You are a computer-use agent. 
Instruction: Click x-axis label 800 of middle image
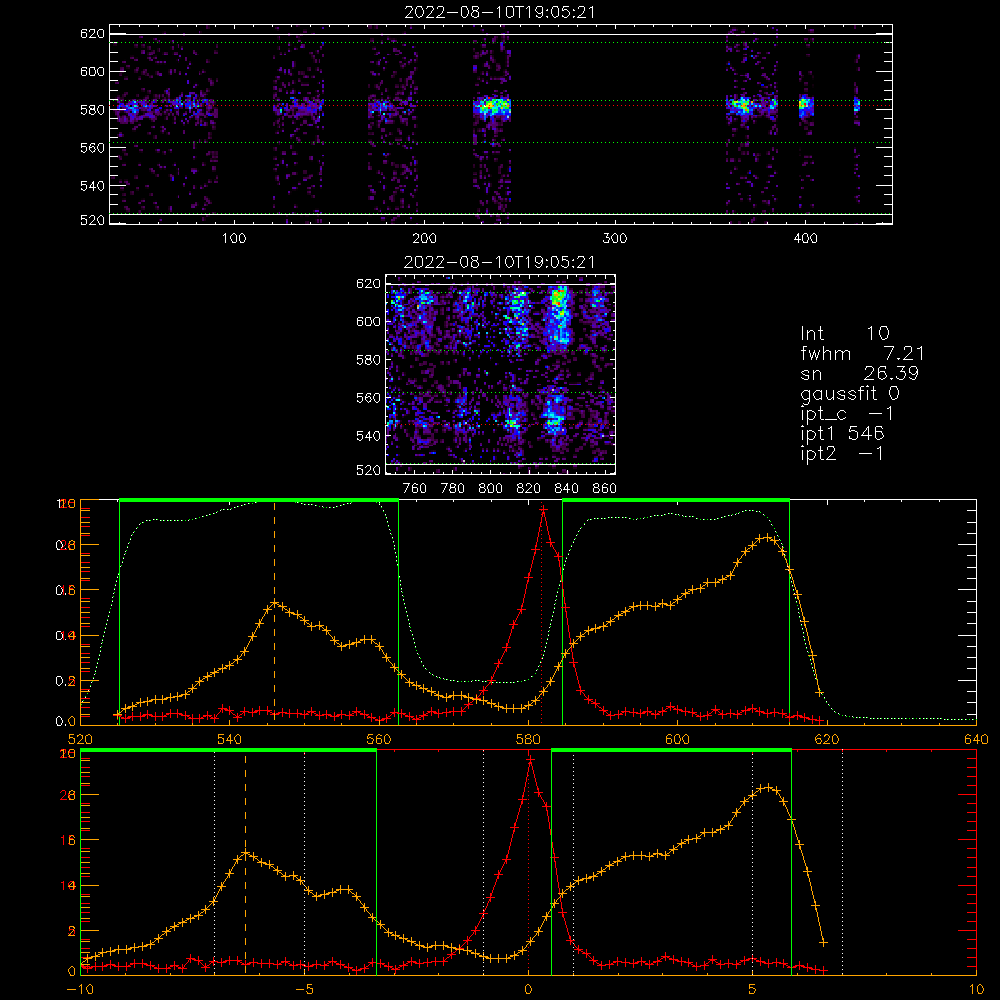[x=490, y=489]
